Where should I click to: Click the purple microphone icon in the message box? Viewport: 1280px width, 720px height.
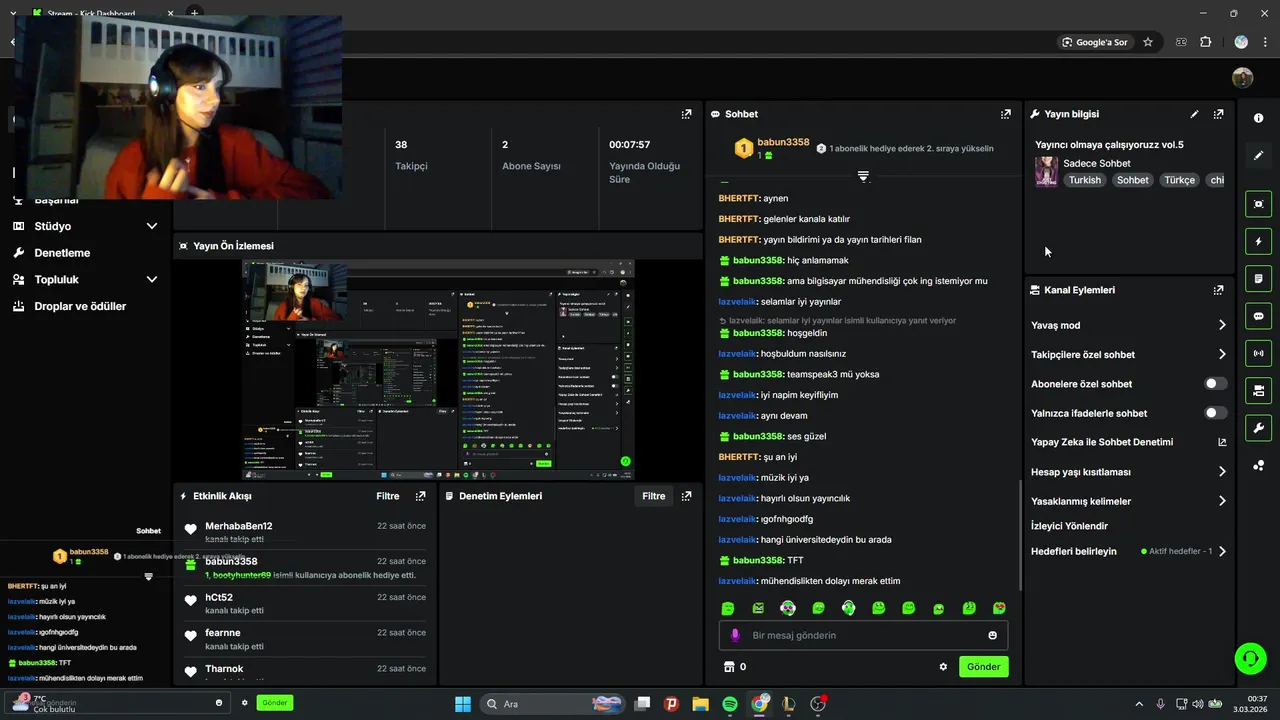point(736,635)
